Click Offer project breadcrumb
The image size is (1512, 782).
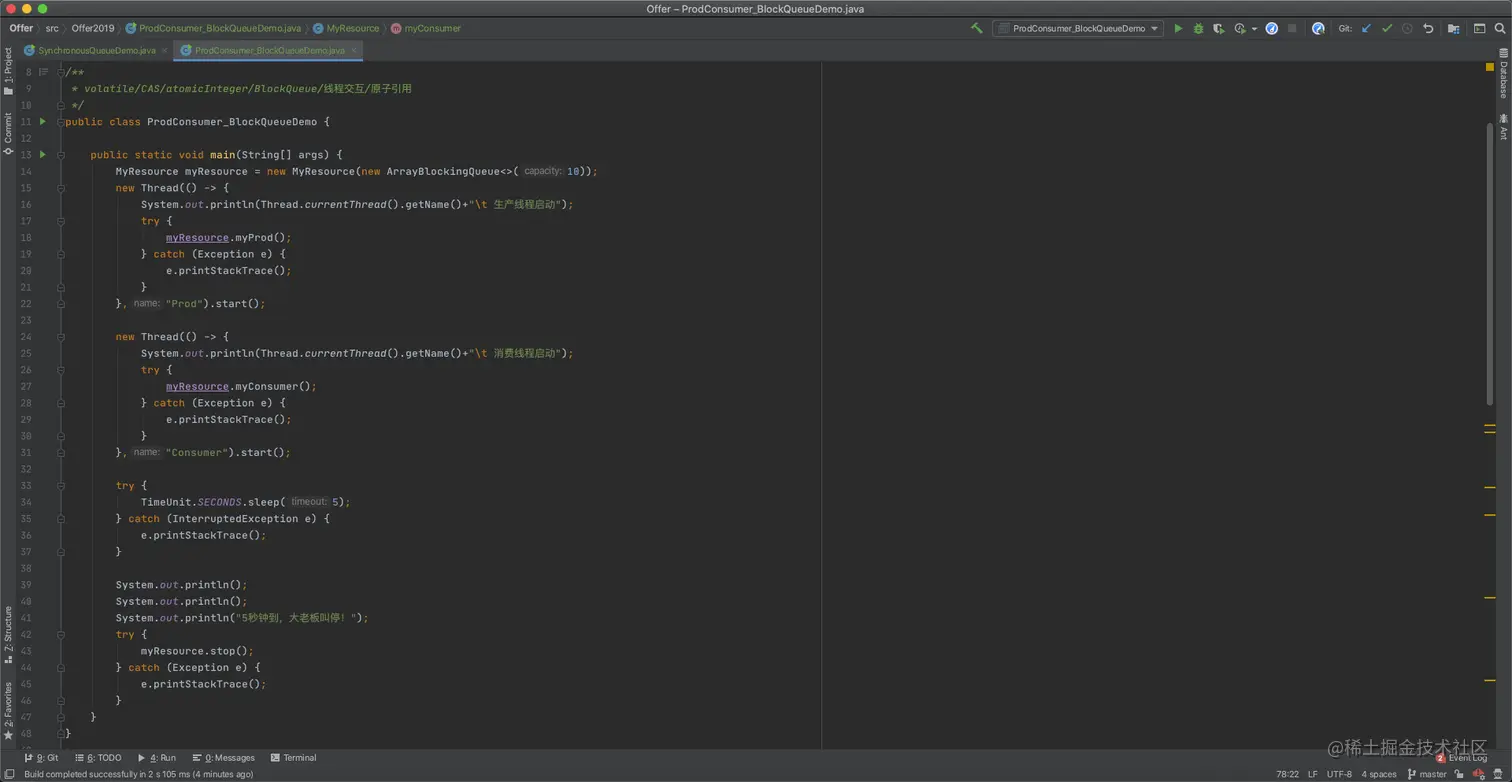tap(21, 28)
